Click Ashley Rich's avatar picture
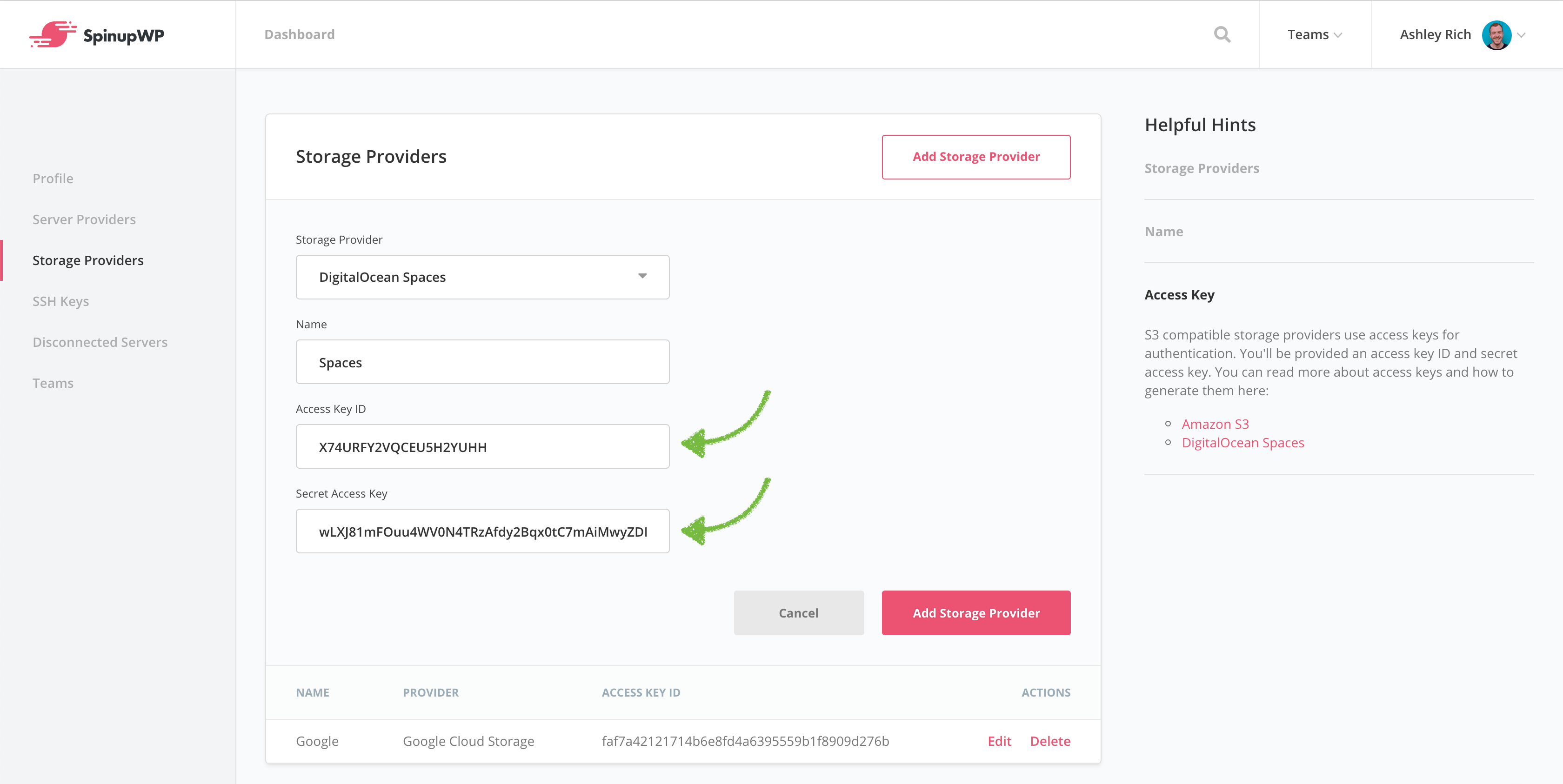Viewport: 1563px width, 784px height. pyautogui.click(x=1496, y=35)
